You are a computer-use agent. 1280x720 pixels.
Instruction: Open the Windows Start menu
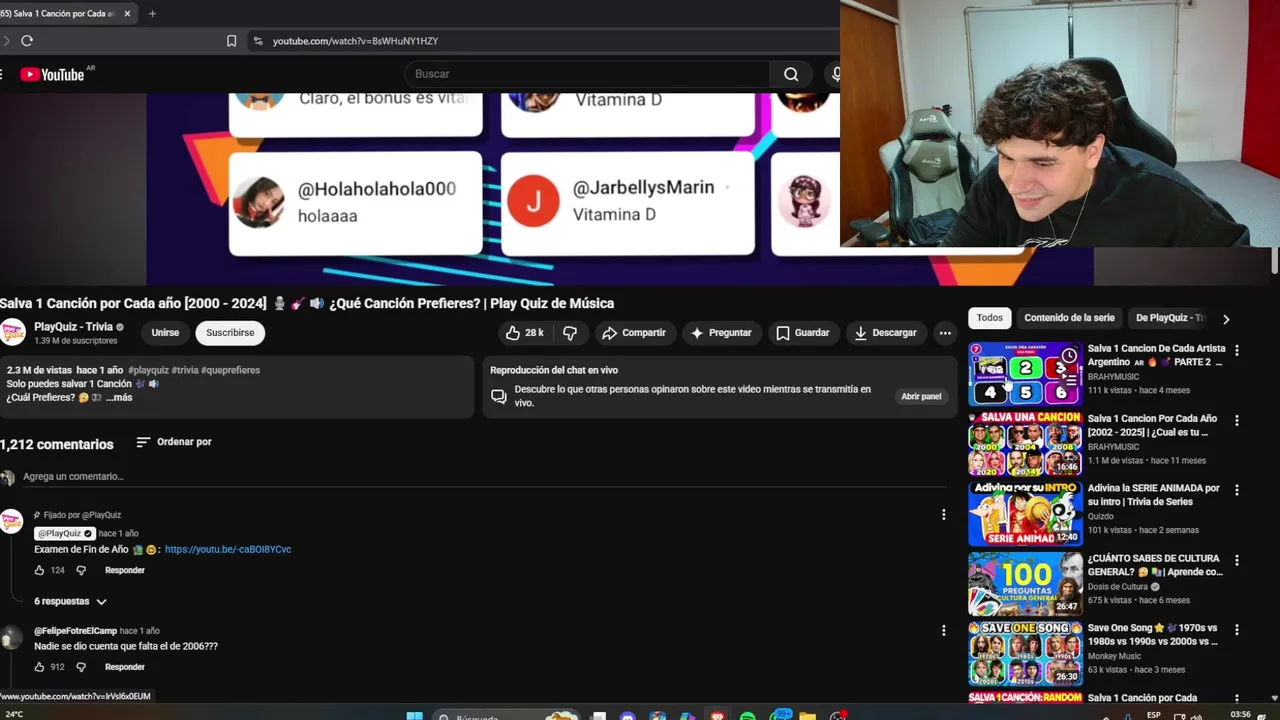(414, 716)
